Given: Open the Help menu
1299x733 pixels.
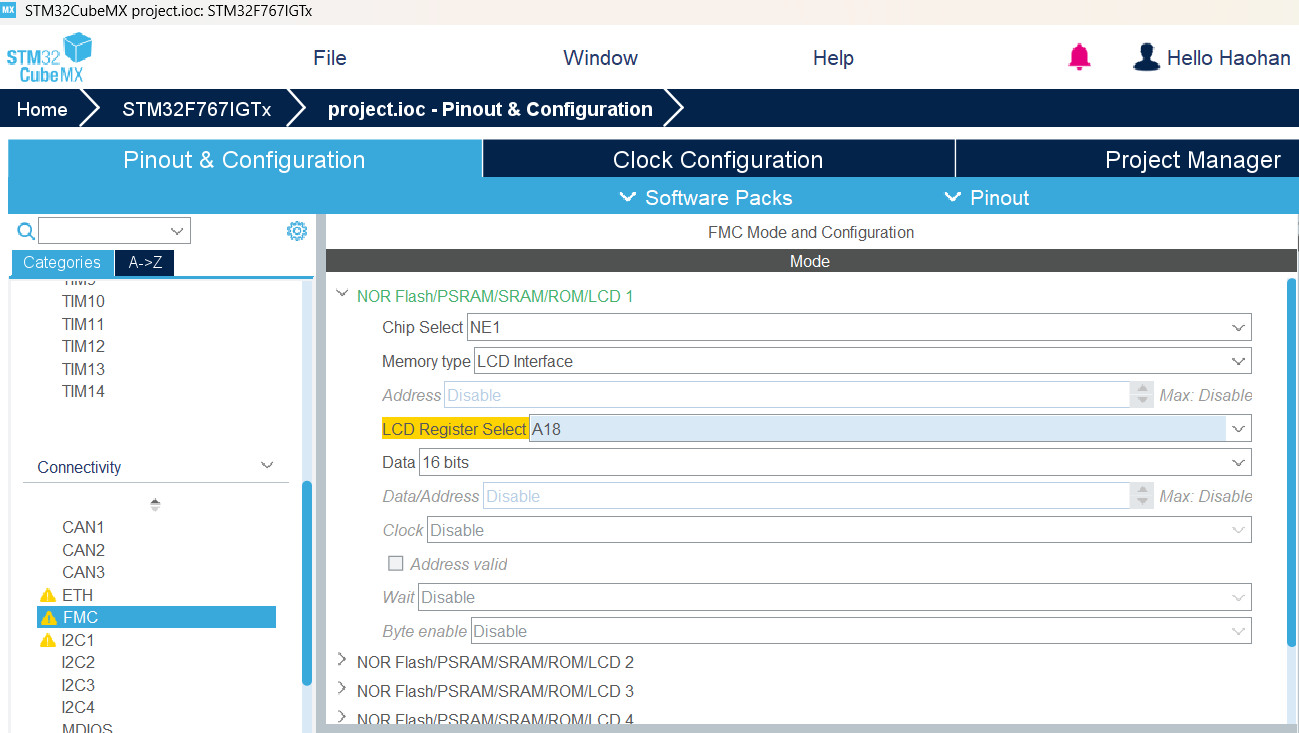Looking at the screenshot, I should (833, 57).
